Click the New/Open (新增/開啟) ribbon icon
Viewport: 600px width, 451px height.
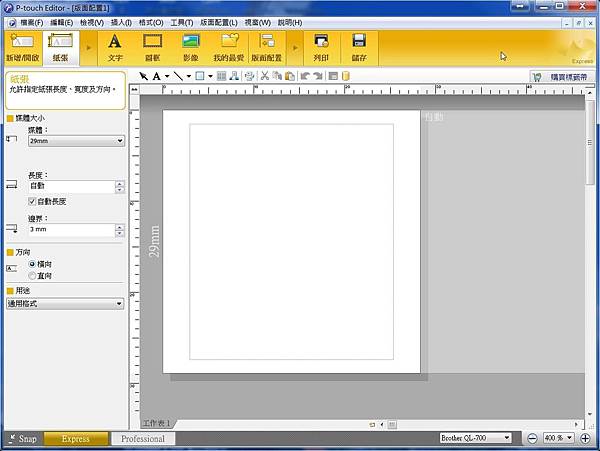coord(23,48)
